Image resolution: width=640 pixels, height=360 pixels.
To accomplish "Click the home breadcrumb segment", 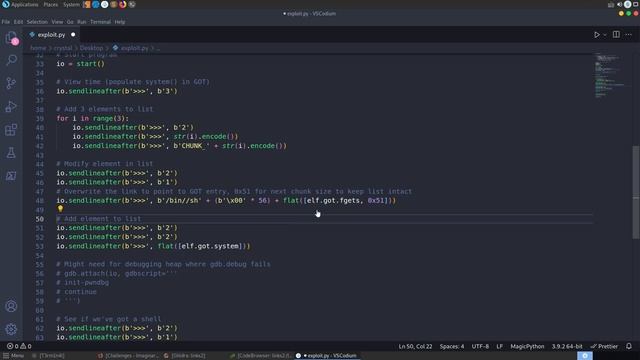I will pyautogui.click(x=38, y=48).
